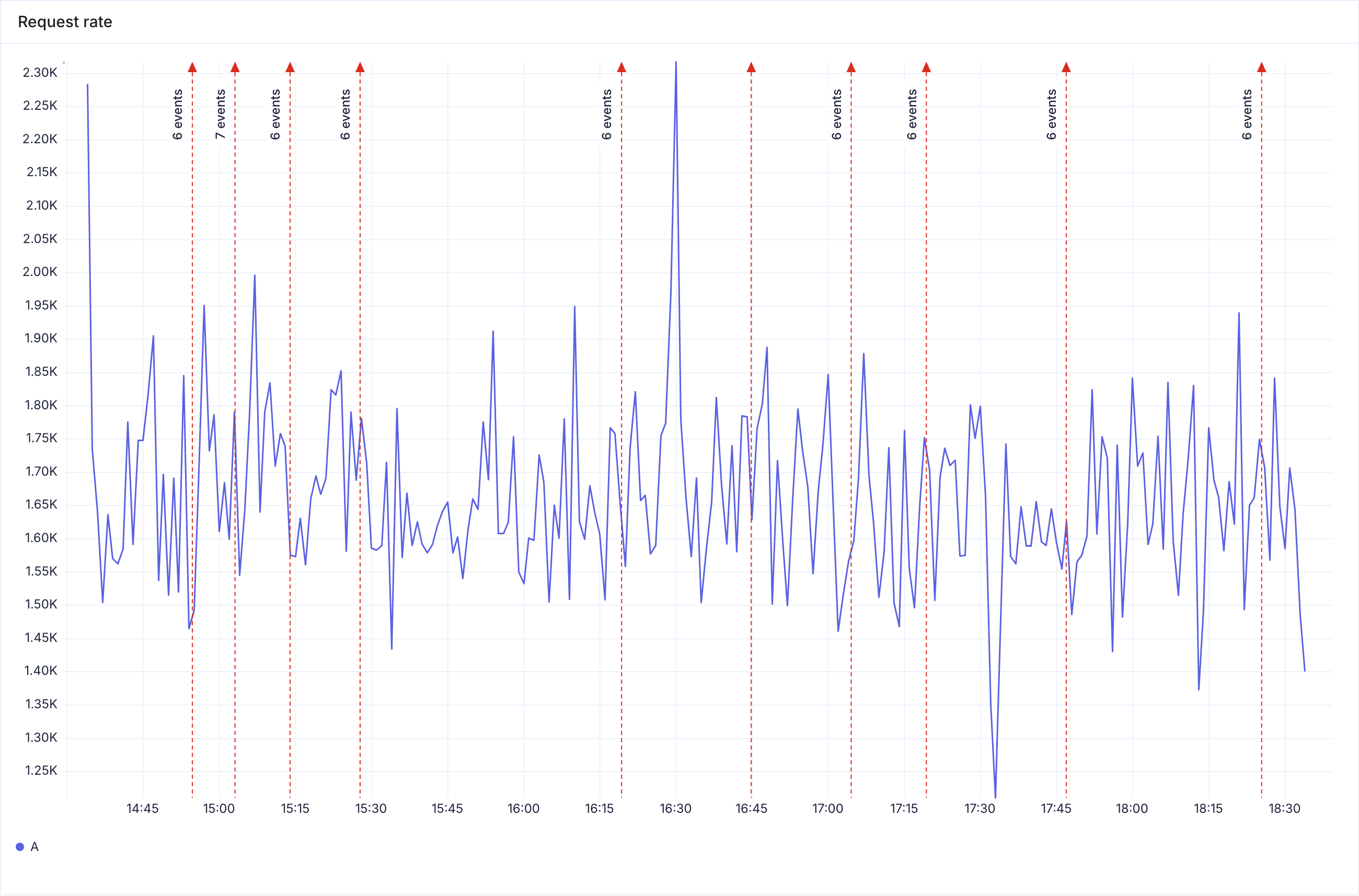Image resolution: width=1359 pixels, height=896 pixels.
Task: Click the '14:45' x-axis label
Action: 143,809
